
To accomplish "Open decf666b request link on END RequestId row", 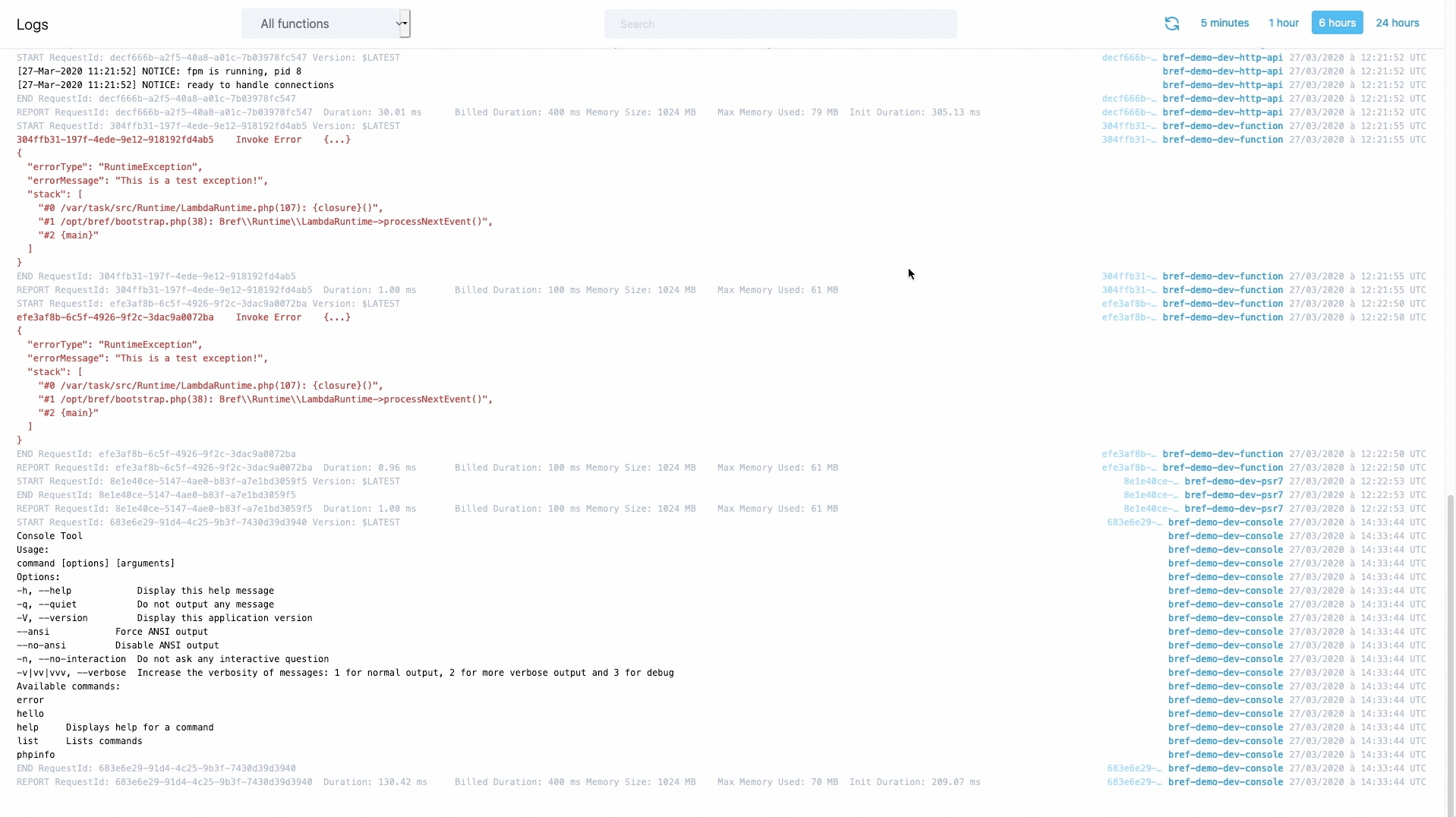I will click(x=1129, y=99).
